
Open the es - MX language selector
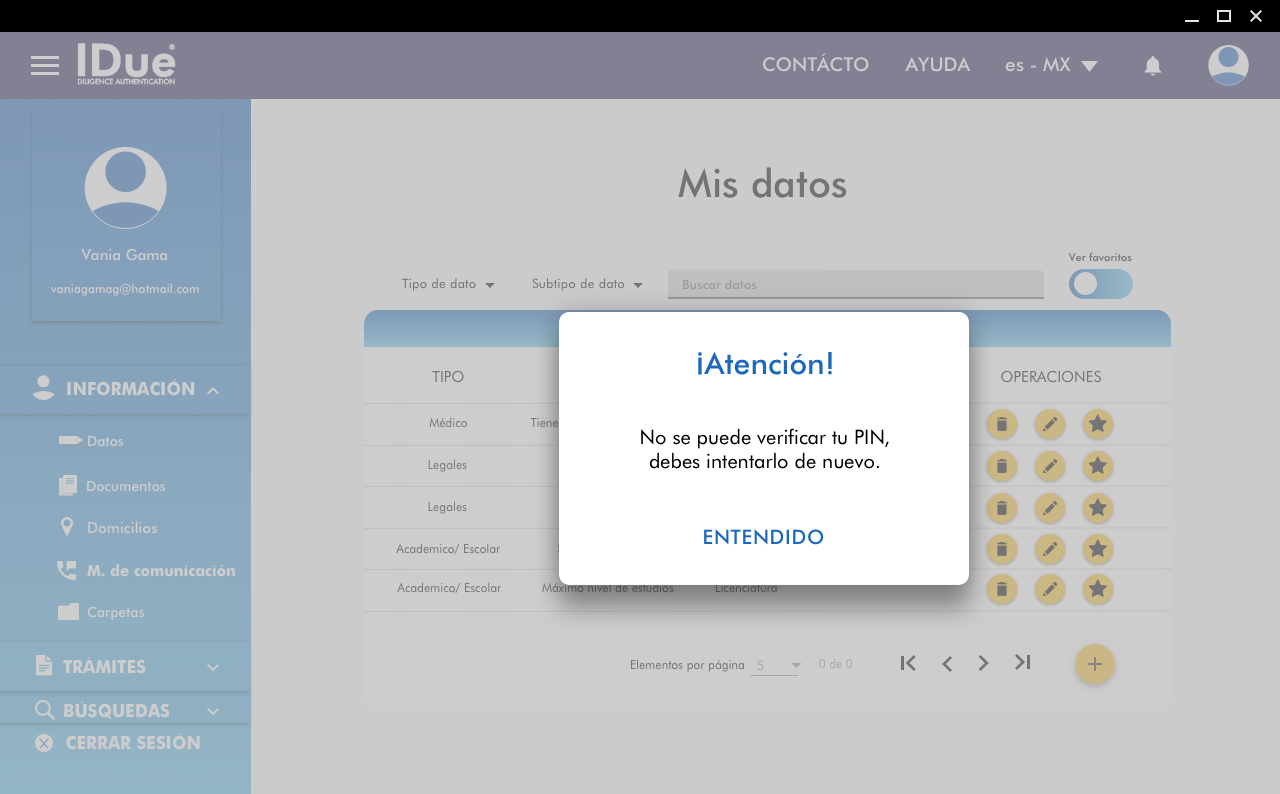point(1051,66)
